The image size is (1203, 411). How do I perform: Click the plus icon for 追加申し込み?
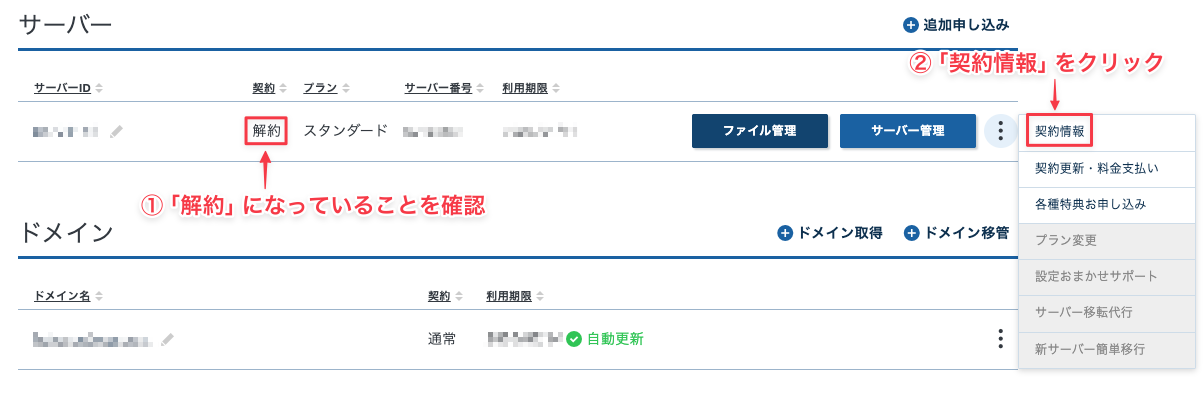click(910, 24)
